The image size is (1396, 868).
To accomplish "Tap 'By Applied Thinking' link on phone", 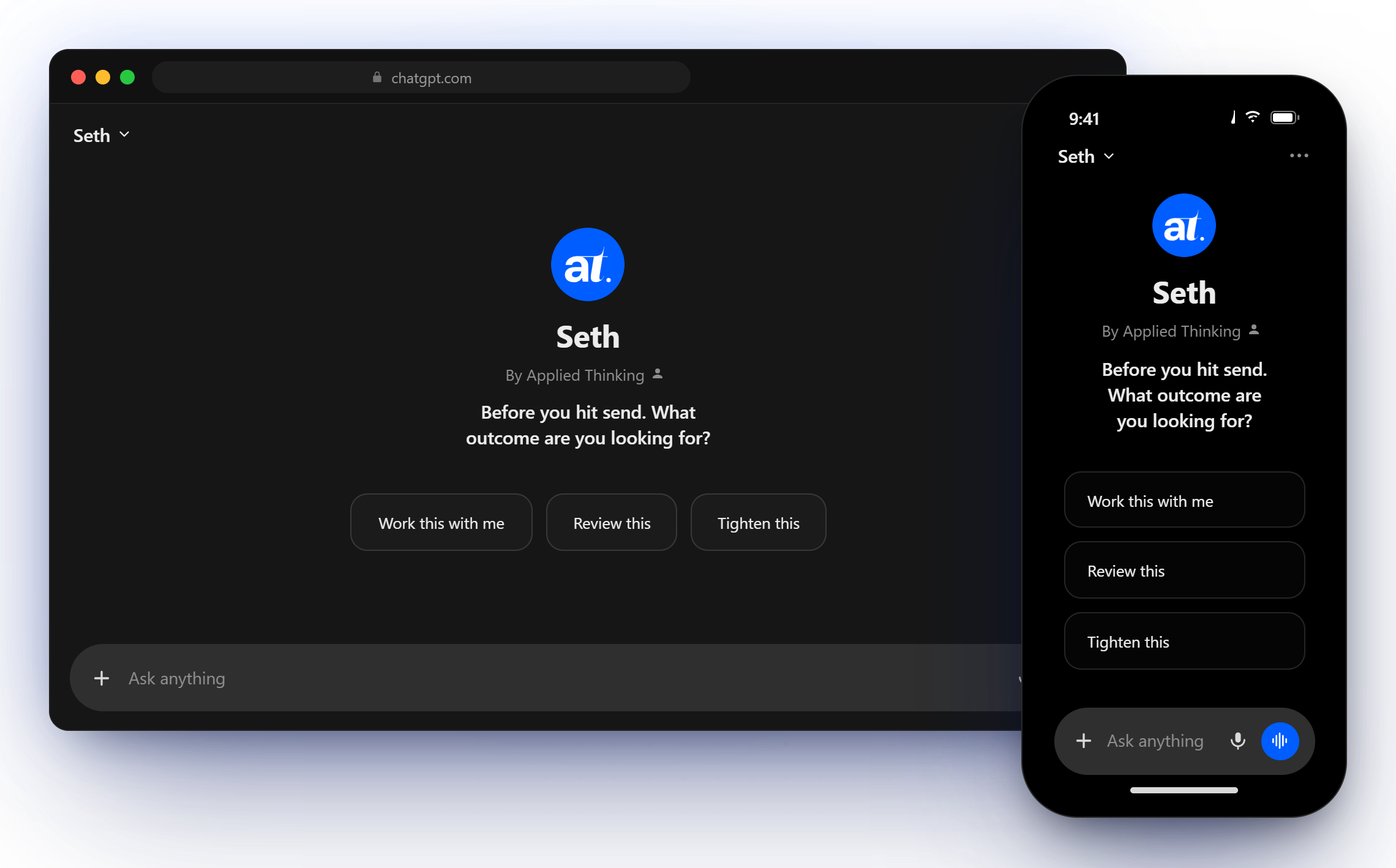I will pos(1171,331).
